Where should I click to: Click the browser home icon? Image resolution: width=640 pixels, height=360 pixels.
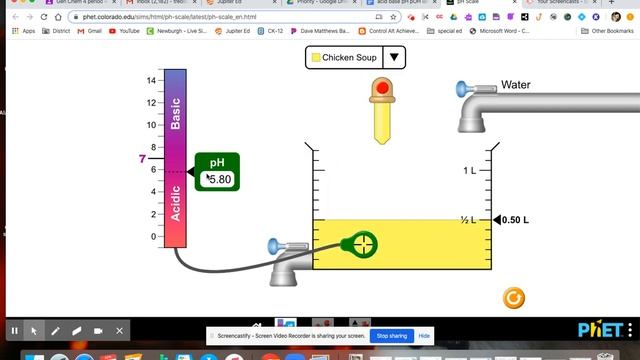(58, 17)
